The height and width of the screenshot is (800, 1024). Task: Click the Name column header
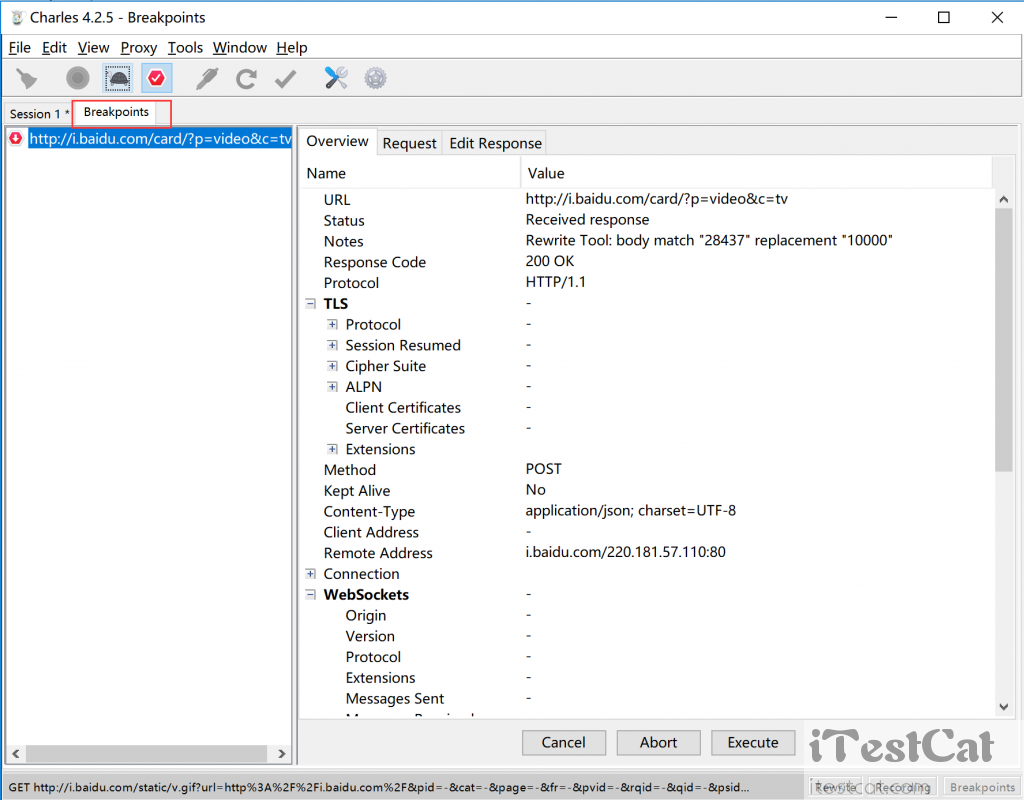(410, 173)
